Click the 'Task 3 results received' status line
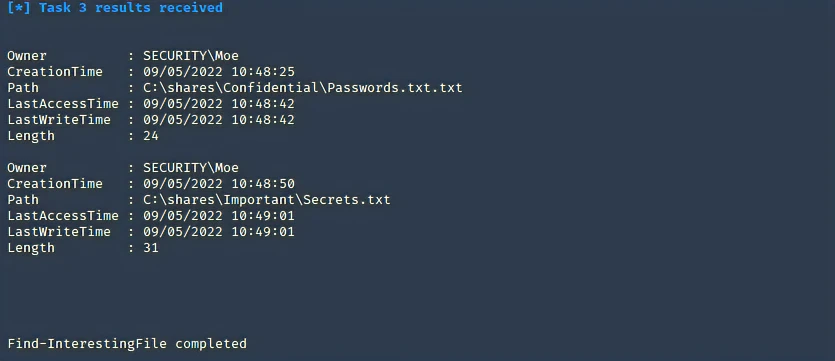The width and height of the screenshot is (835, 361). click(x=115, y=8)
